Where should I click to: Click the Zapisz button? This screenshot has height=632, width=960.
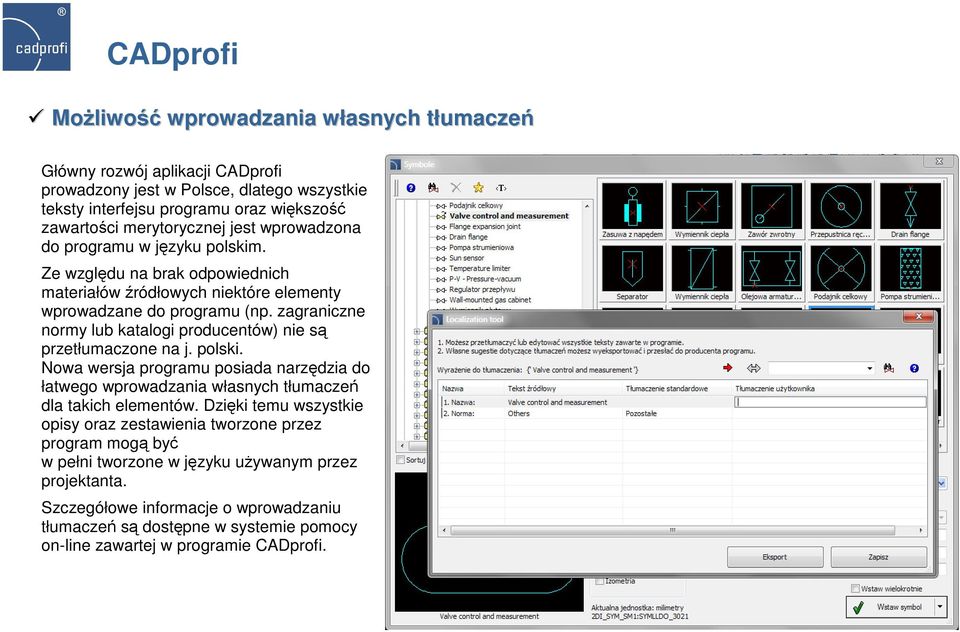(x=878, y=557)
